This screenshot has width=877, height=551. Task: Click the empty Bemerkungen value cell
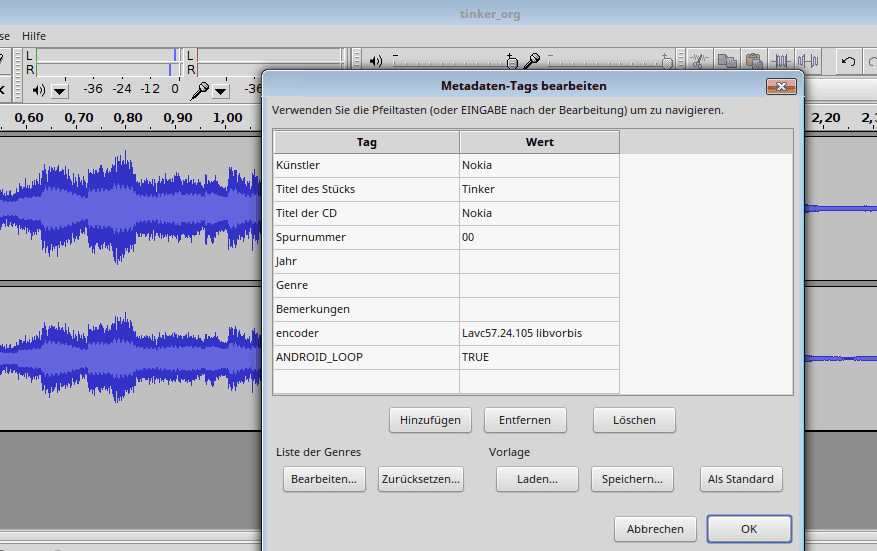click(x=539, y=310)
